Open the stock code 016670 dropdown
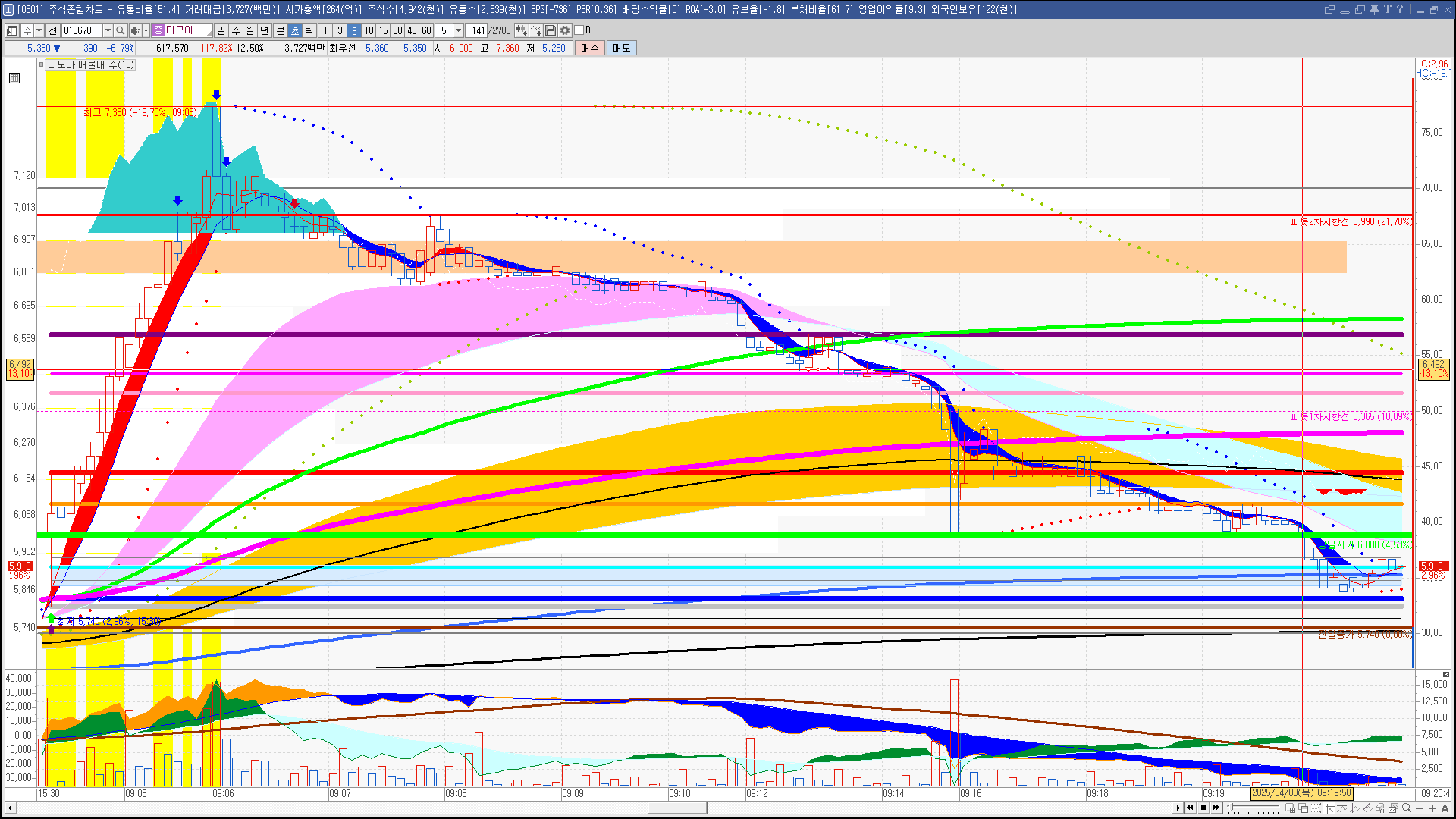Image resolution: width=1456 pixels, height=819 pixels. pos(108,30)
